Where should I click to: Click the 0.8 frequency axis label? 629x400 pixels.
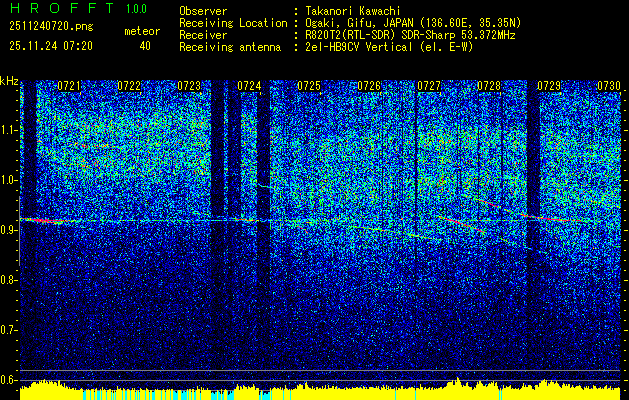coord(8,280)
